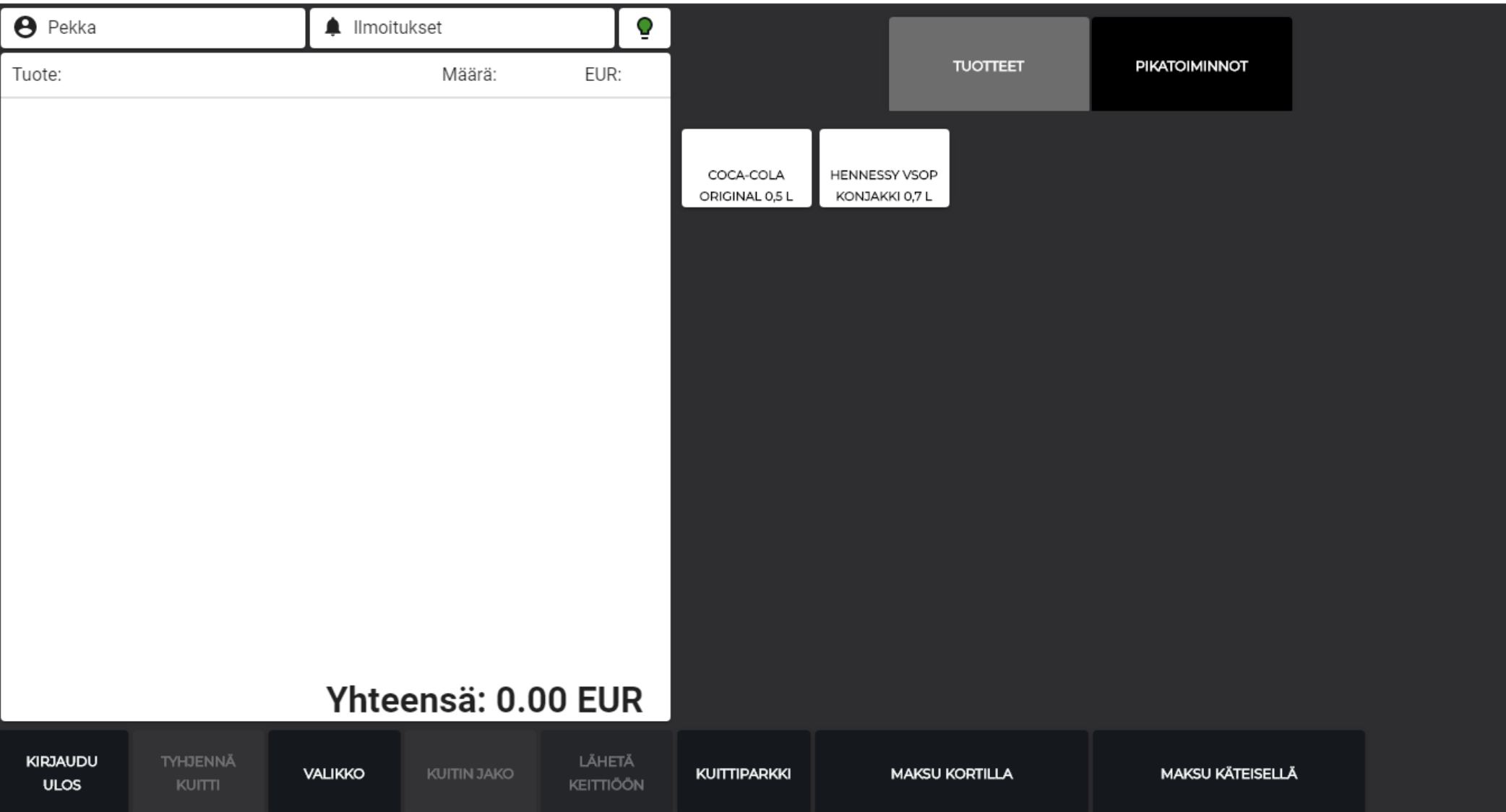
Task: Open KUITTIPARKKI receipt parking
Action: click(x=743, y=772)
